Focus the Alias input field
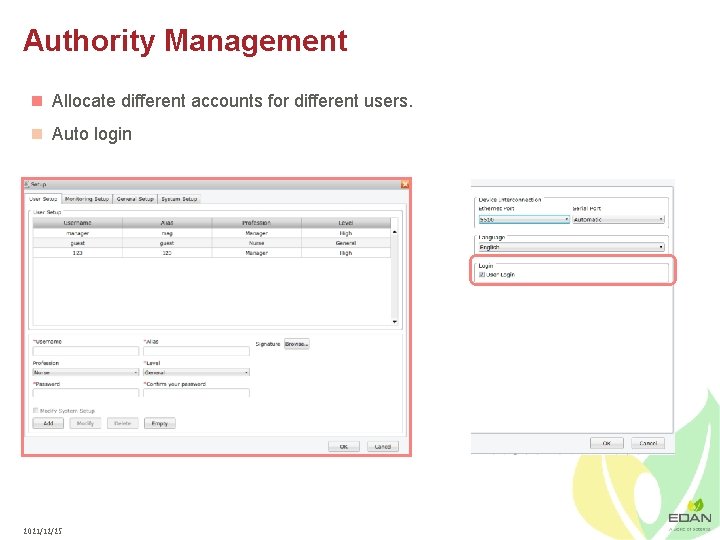 [x=196, y=351]
